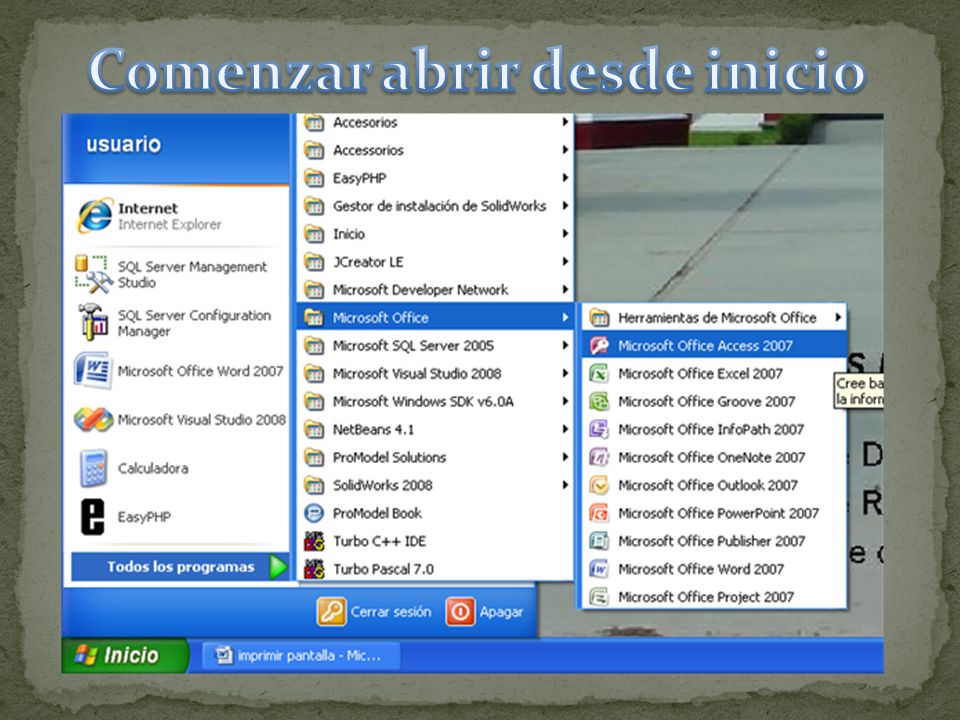960x720 pixels.
Task: Click the Turbo Pascal 7.0 text
Action: 383,569
